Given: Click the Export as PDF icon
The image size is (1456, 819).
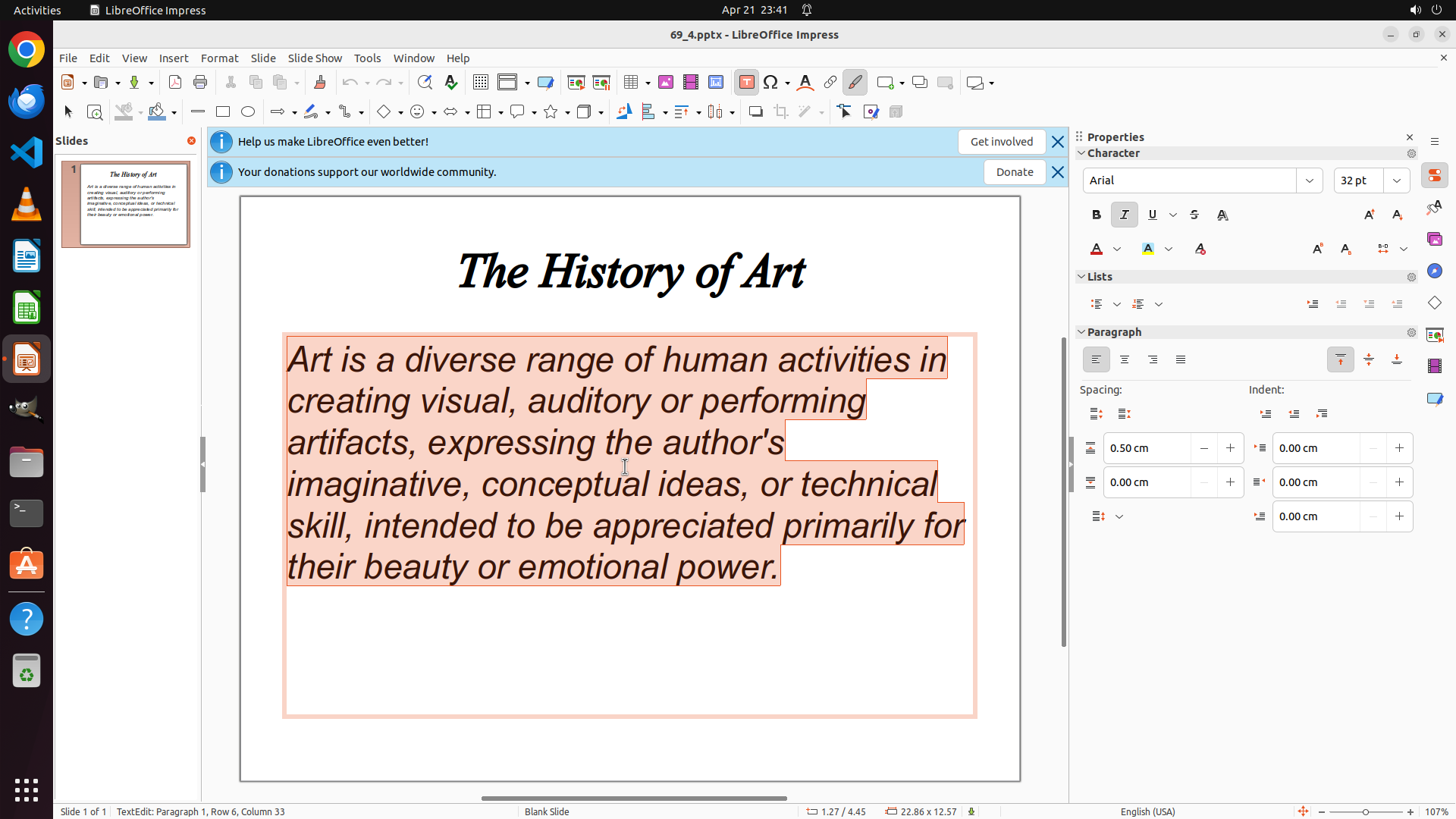Looking at the screenshot, I should point(175,83).
